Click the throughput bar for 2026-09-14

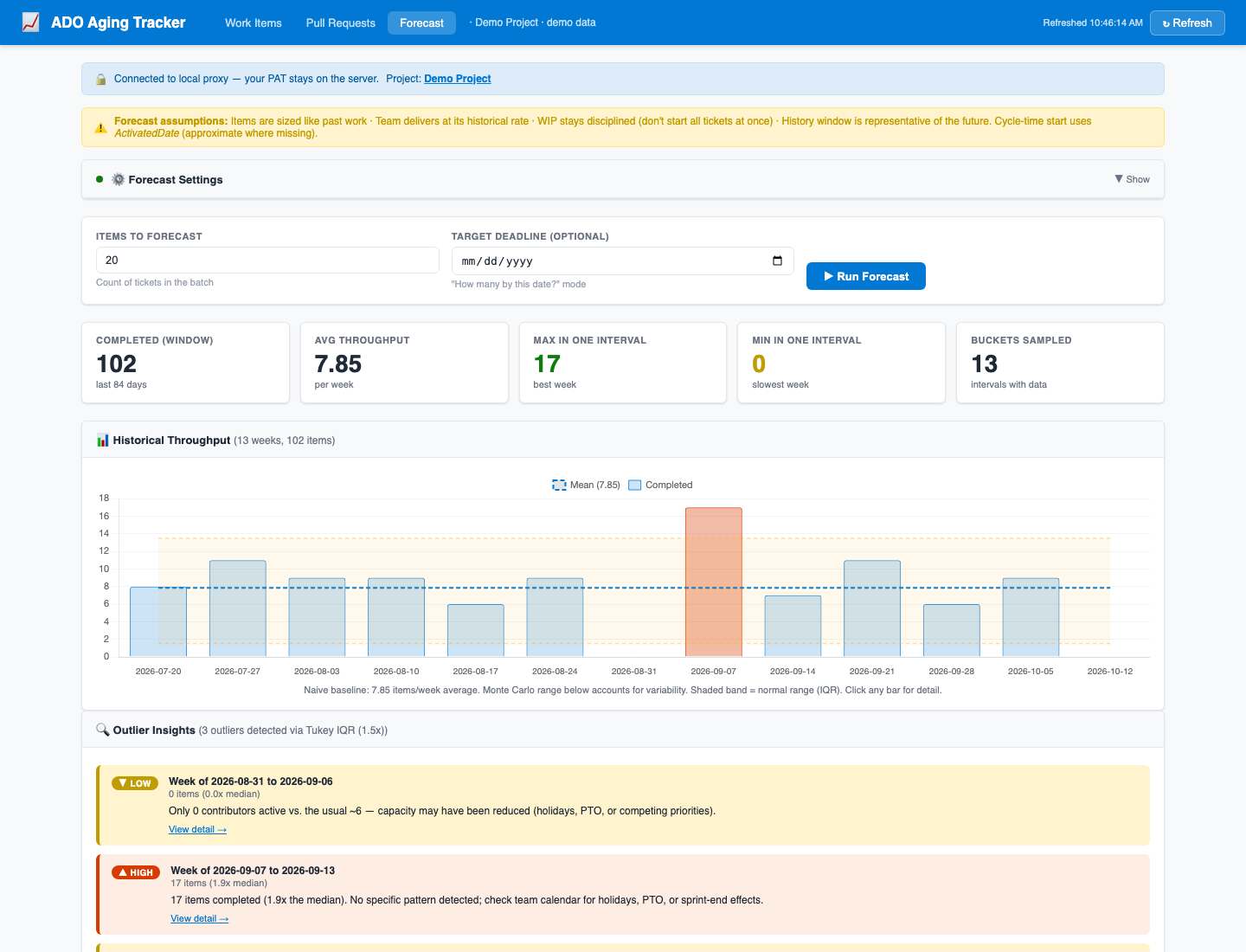(793, 627)
